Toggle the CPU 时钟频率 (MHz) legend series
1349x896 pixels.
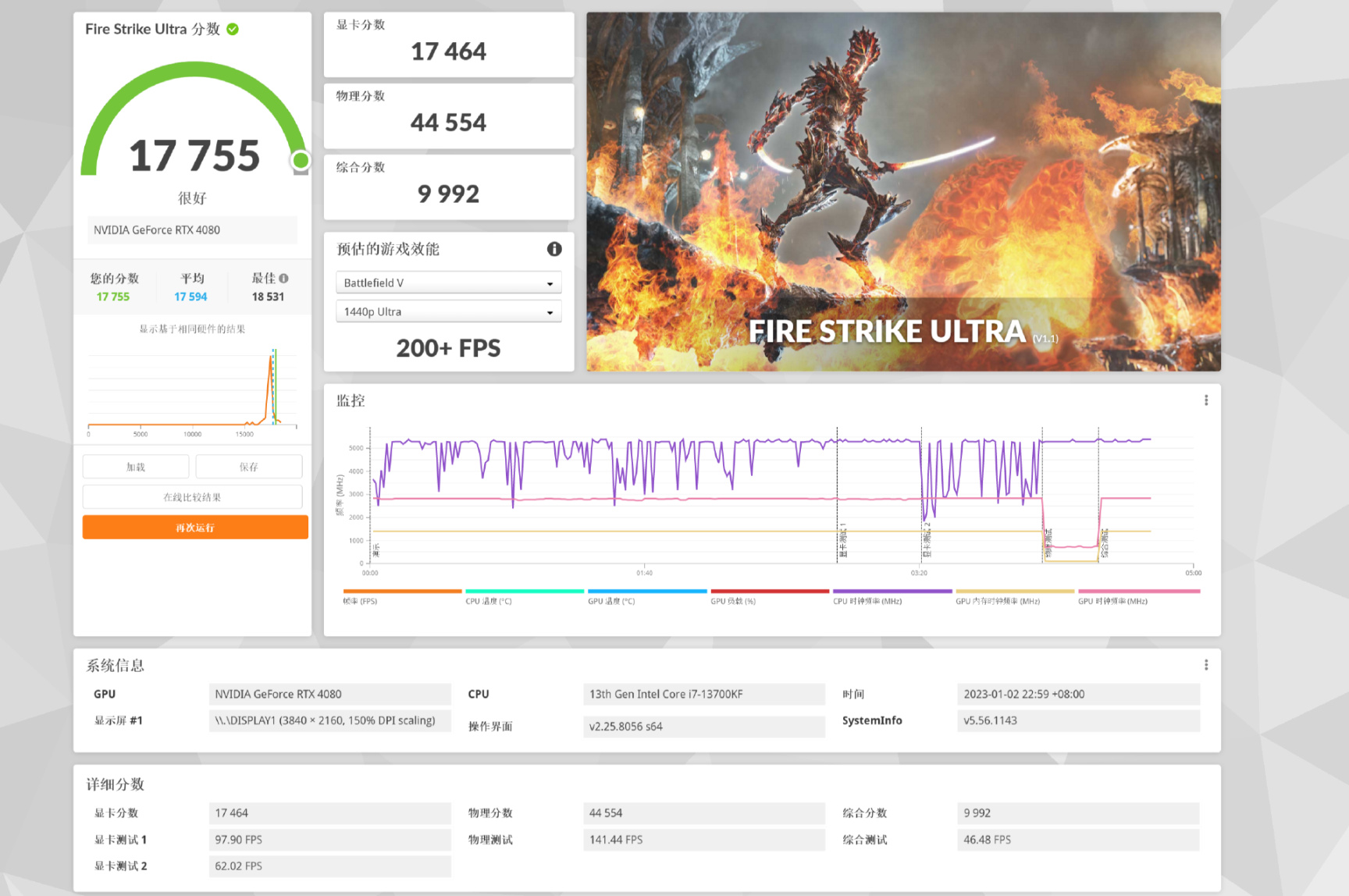(x=892, y=596)
